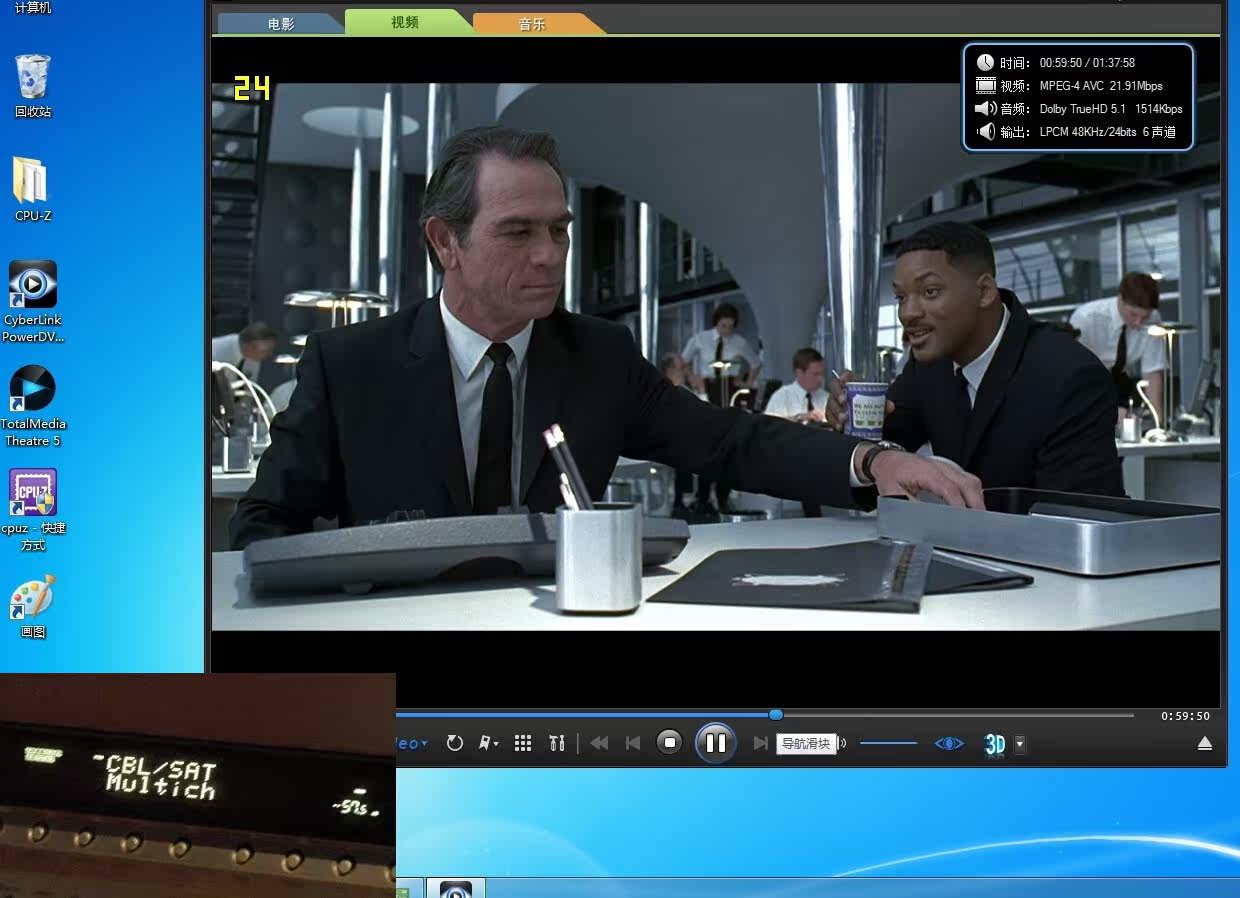
Task: Click the unplayed portion of seek bar
Action: (958, 715)
